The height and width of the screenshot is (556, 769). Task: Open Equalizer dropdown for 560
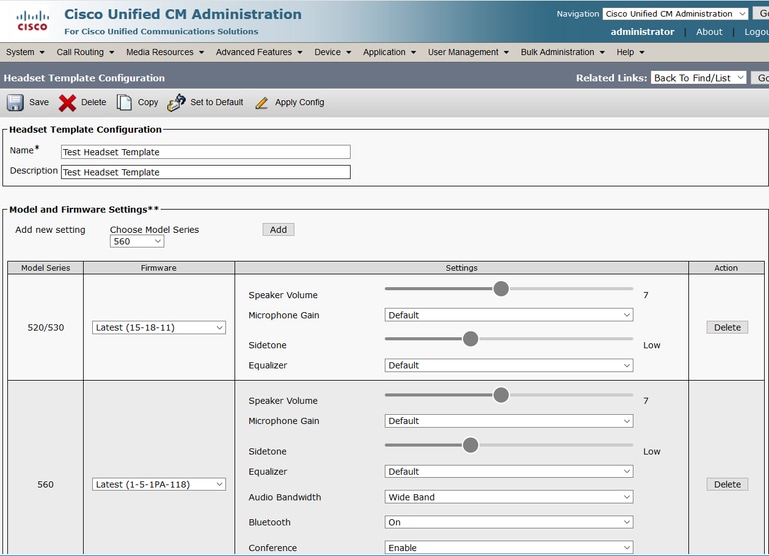509,472
